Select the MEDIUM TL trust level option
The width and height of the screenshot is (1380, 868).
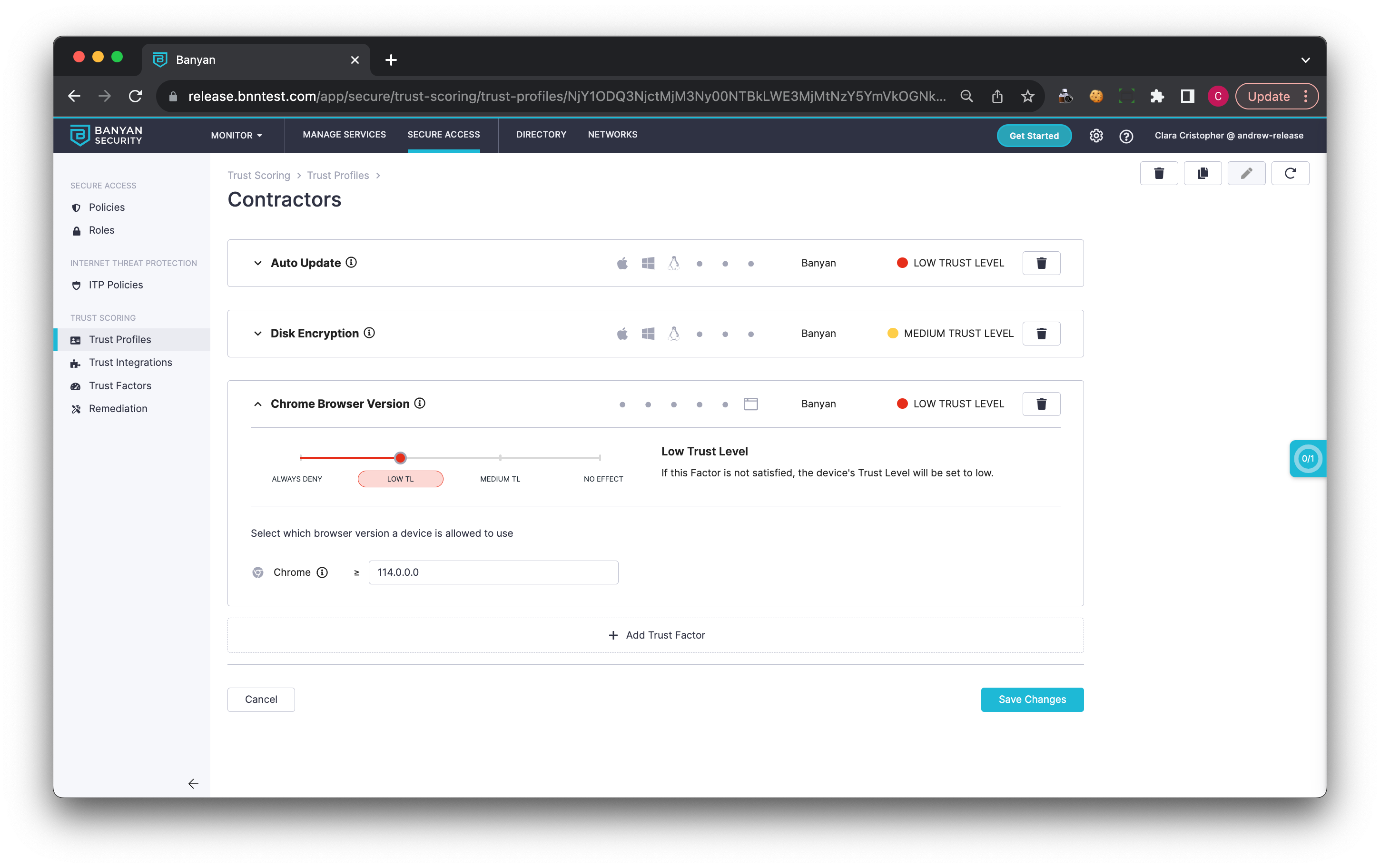coord(500,479)
